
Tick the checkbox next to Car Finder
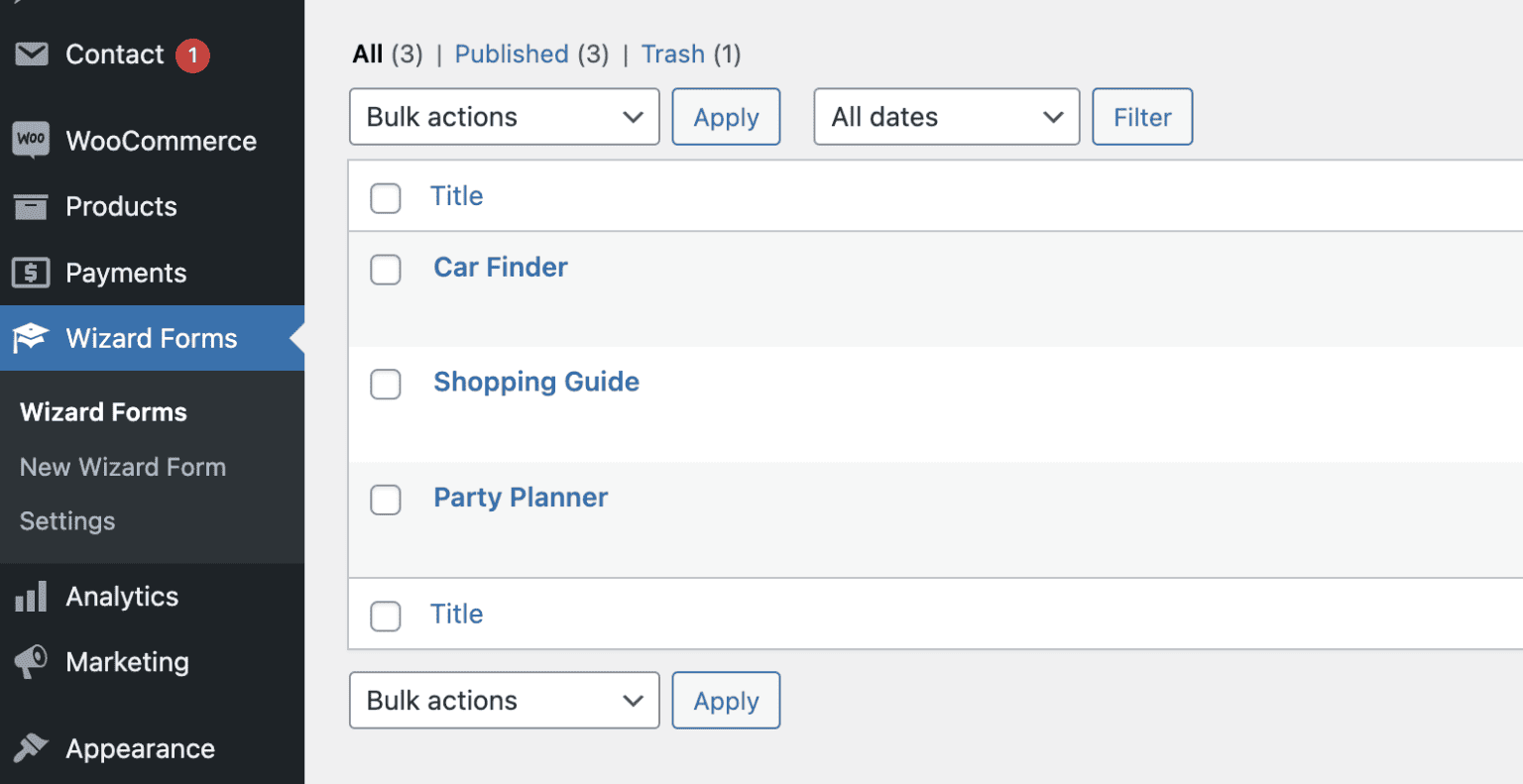(385, 270)
